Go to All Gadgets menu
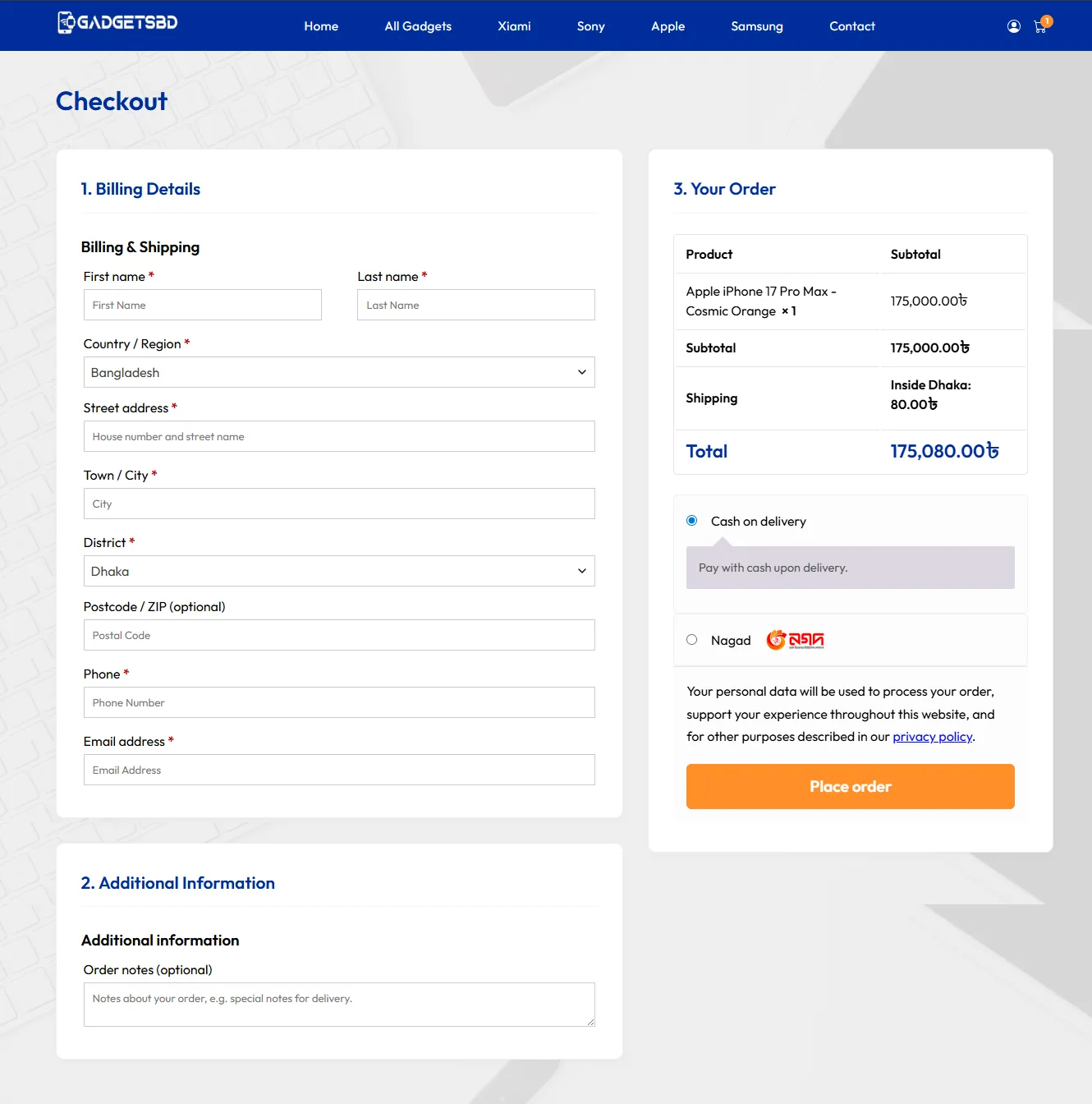Screen dimensions: 1092x1104 pos(418,26)
